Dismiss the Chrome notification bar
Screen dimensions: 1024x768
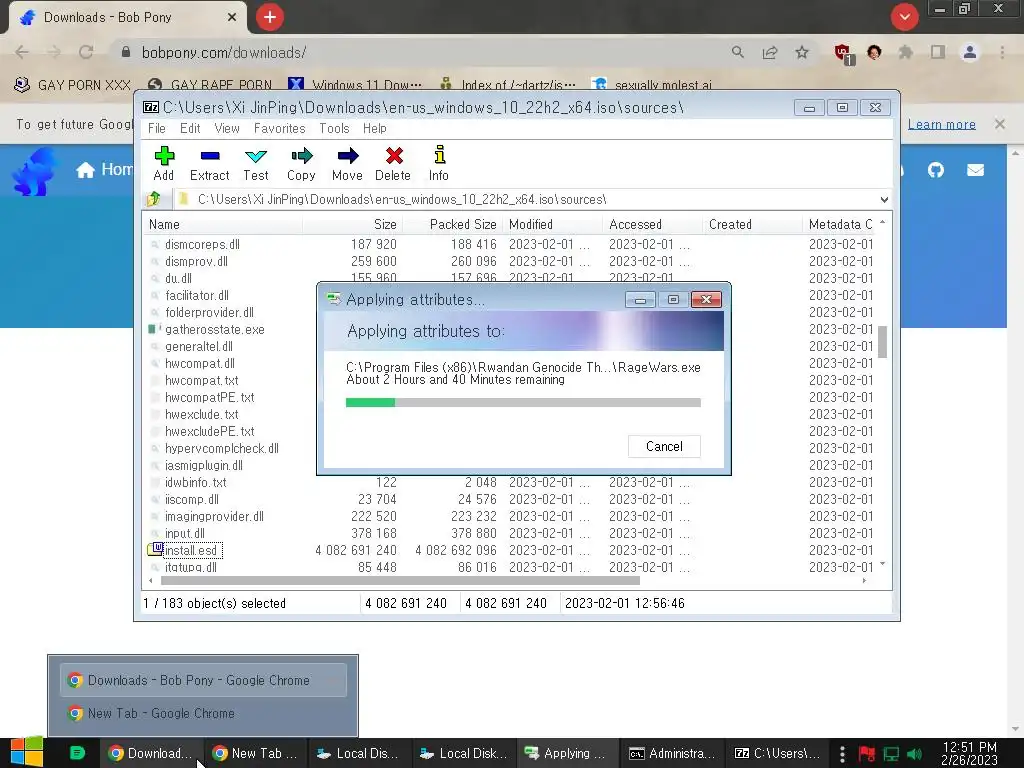pyautogui.click(x=999, y=123)
